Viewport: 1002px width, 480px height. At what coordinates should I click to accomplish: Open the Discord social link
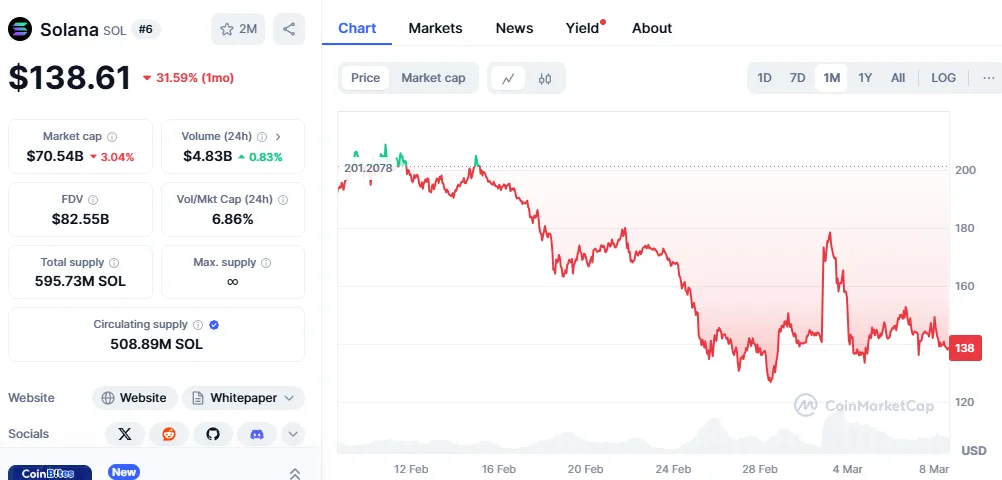pyautogui.click(x=256, y=434)
